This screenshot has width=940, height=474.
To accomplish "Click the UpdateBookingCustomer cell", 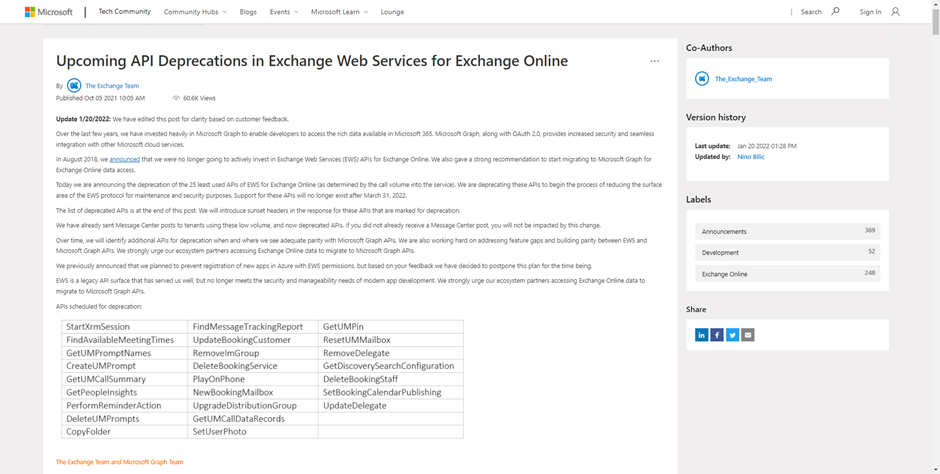I will 253,340.
